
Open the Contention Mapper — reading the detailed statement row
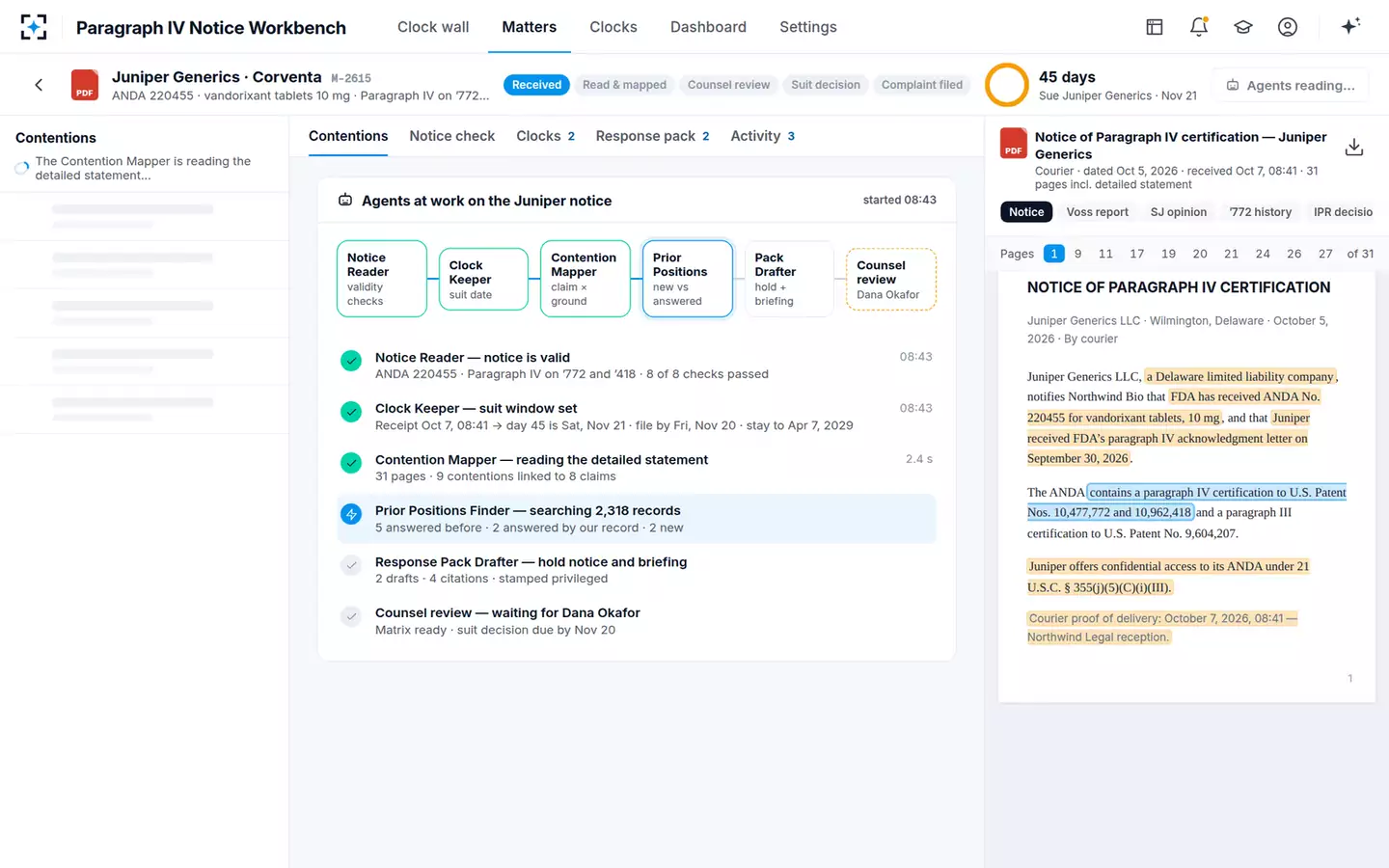[637, 468]
